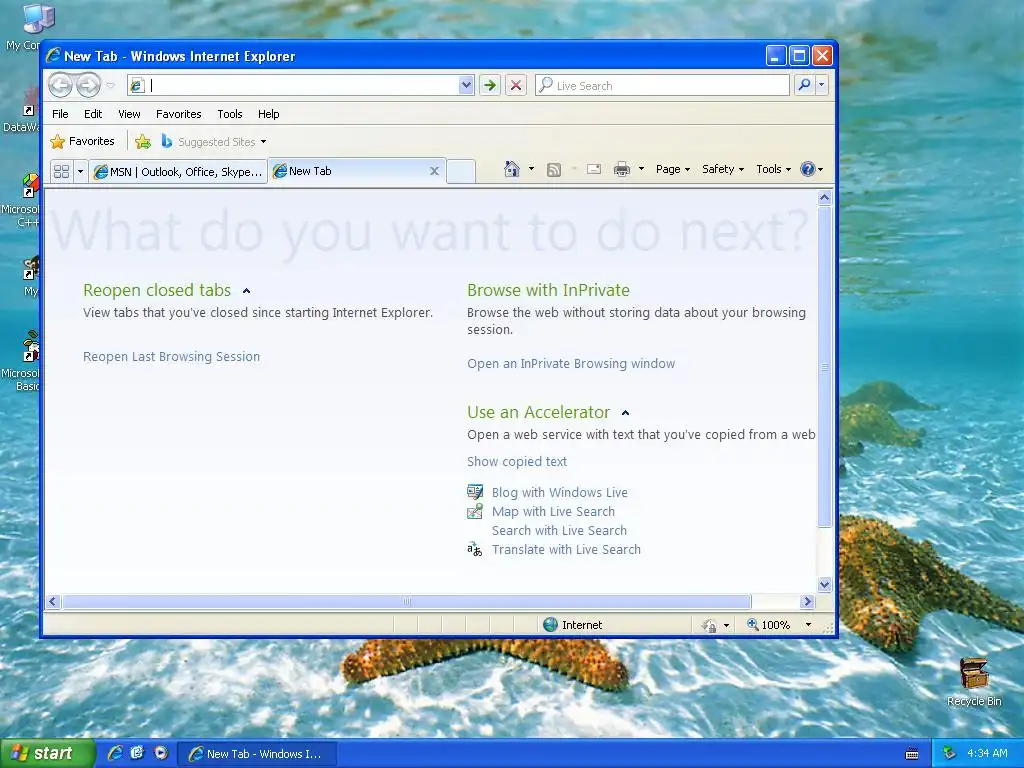Click the Add to Favorites Bar icon
Image resolution: width=1024 pixels, height=768 pixels.
[x=142, y=141]
